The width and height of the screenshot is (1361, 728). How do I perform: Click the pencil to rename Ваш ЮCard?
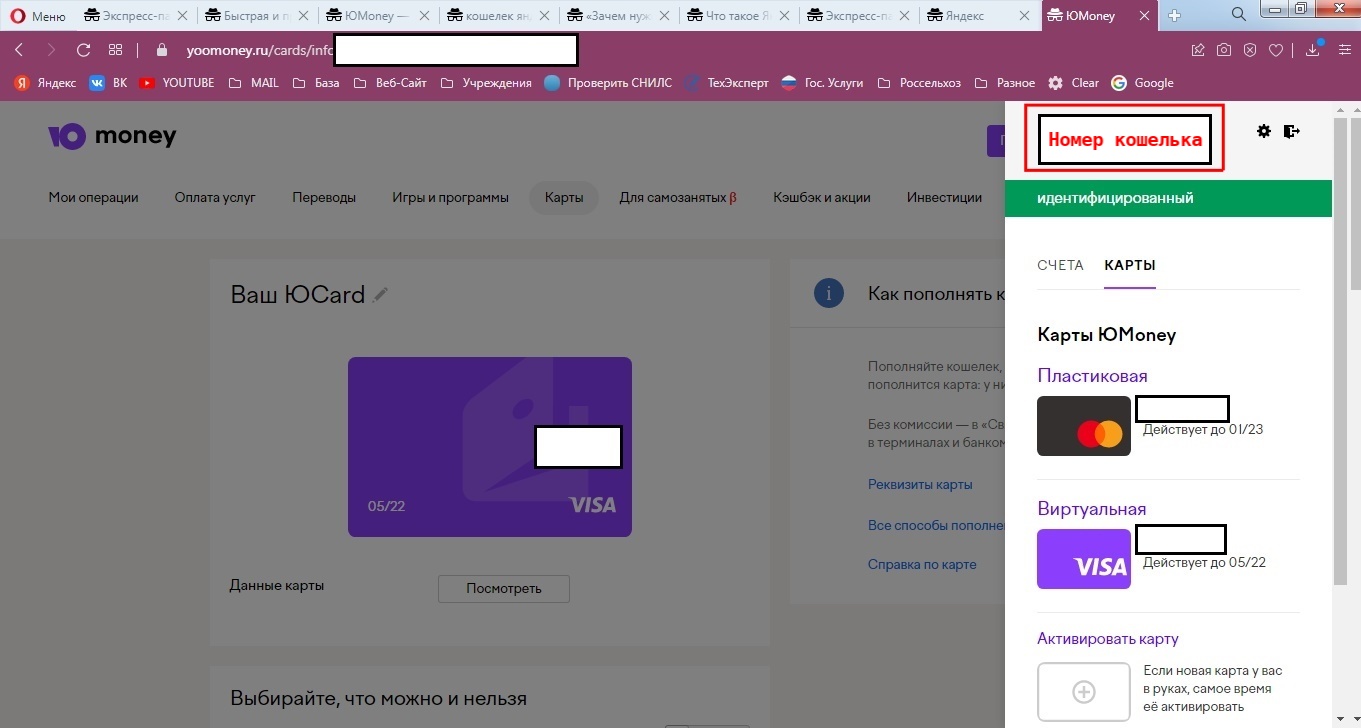point(381,294)
